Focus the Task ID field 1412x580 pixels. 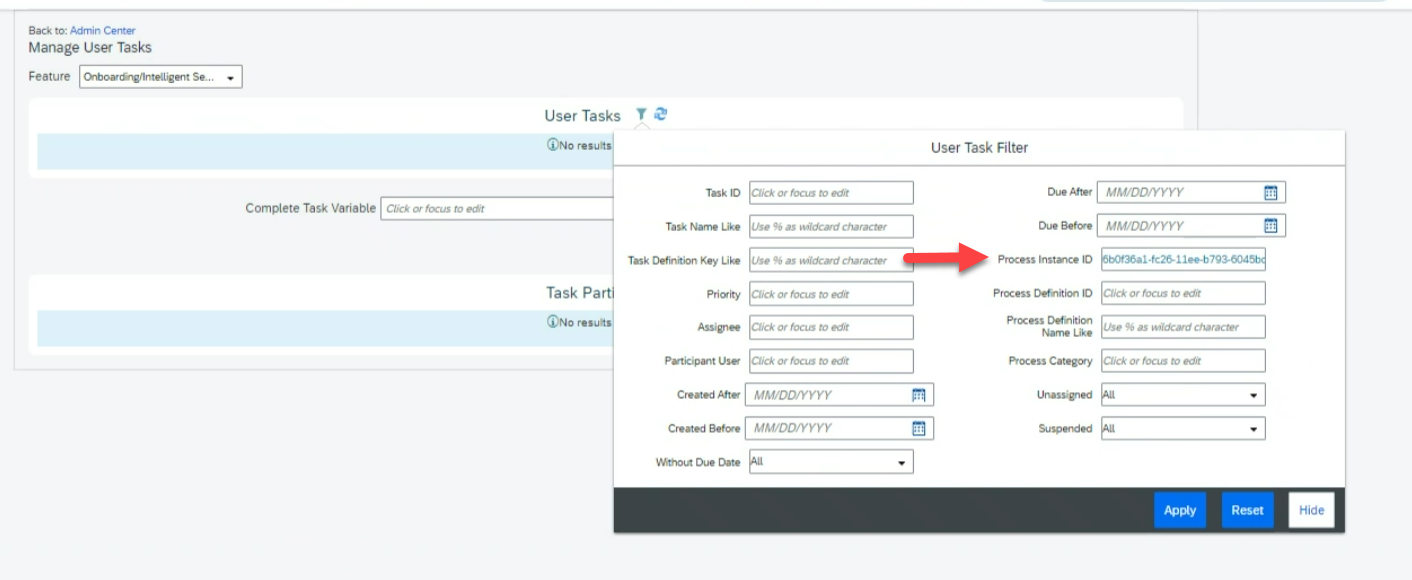831,193
